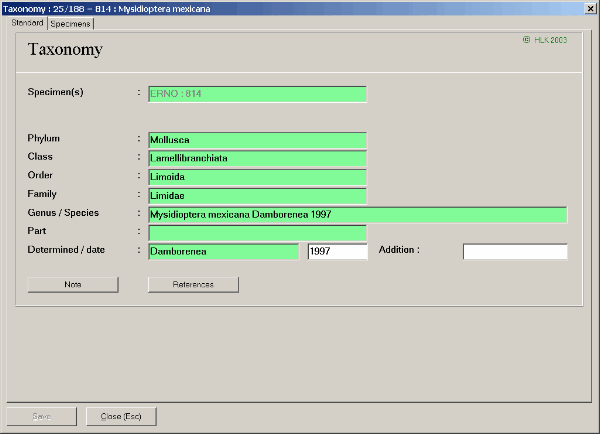Focus the Determined field Damborenea
The image size is (600, 434).
click(x=223, y=251)
